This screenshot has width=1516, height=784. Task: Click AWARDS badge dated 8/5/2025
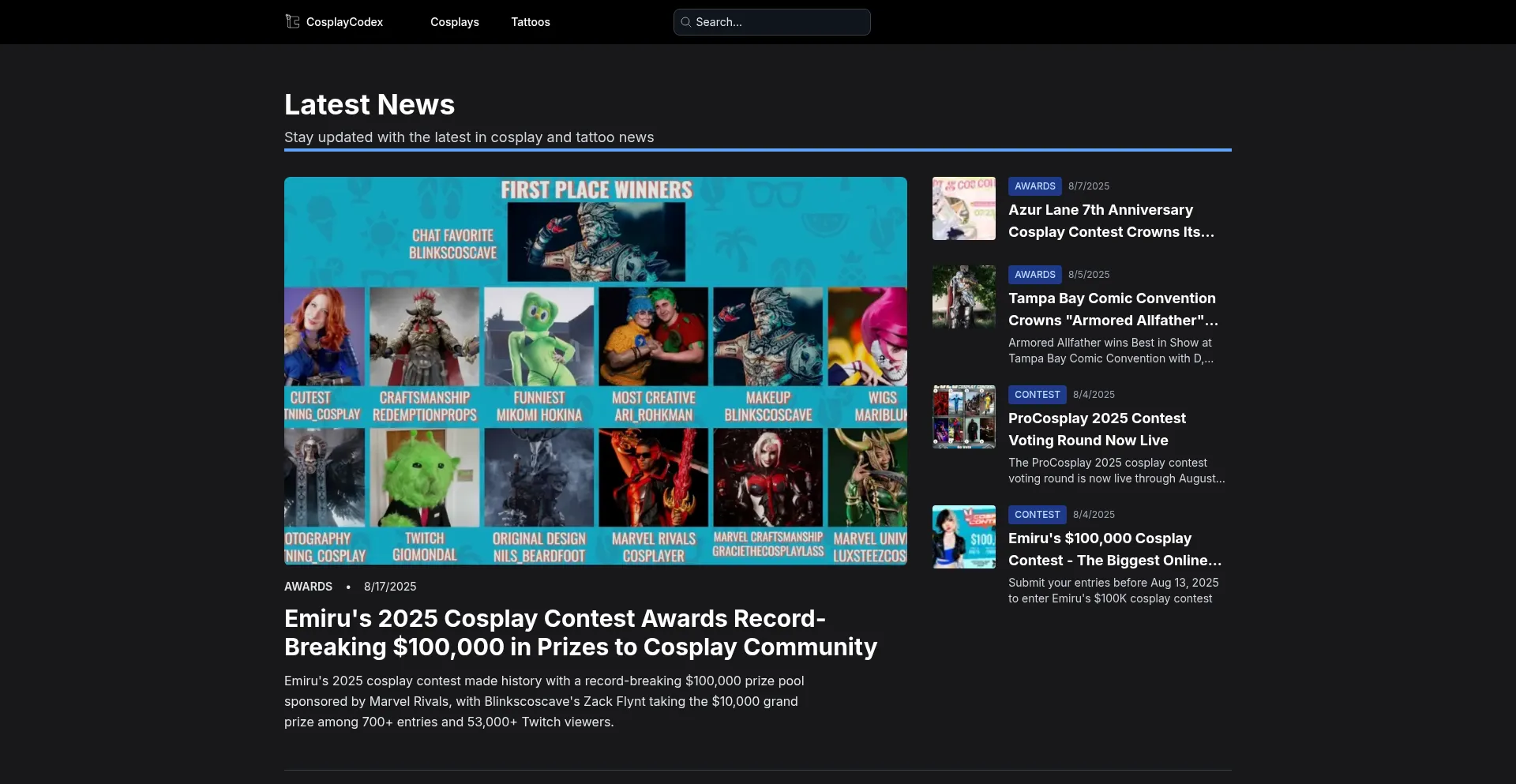(x=1035, y=275)
